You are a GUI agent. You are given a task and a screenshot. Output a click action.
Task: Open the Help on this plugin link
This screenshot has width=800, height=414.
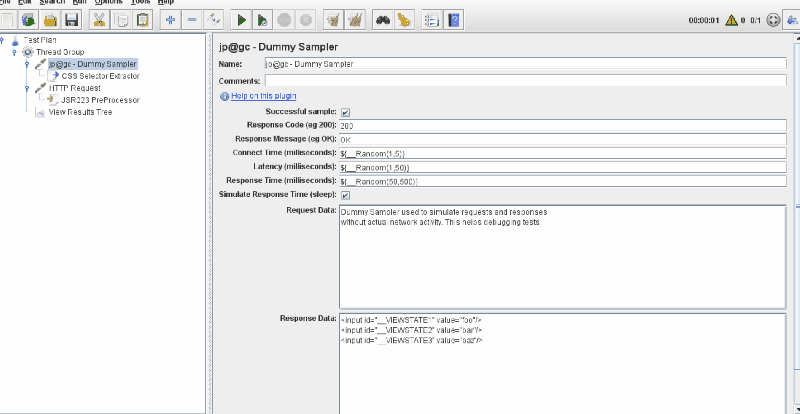click(263, 96)
